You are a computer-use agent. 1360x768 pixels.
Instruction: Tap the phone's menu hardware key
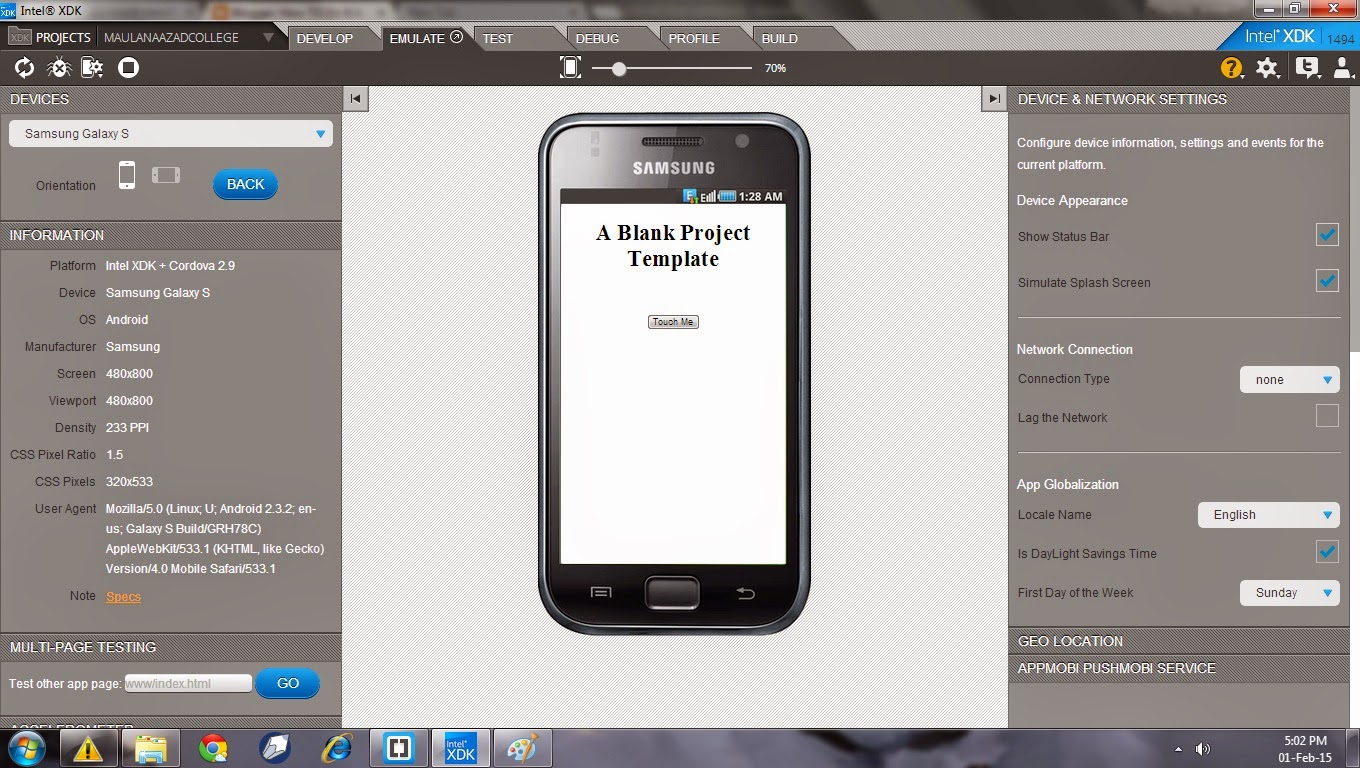pos(600,593)
